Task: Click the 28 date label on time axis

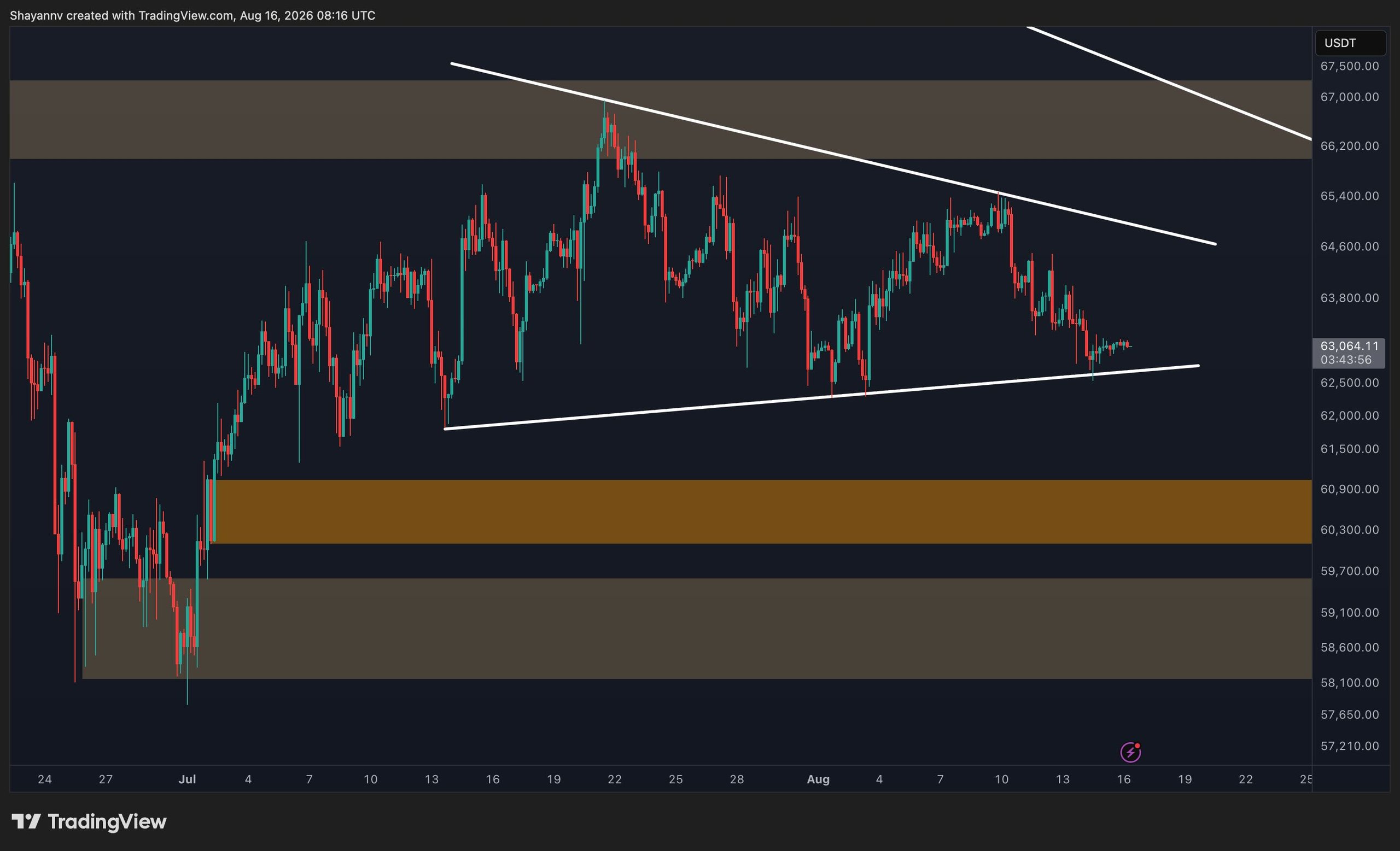Action: click(737, 779)
